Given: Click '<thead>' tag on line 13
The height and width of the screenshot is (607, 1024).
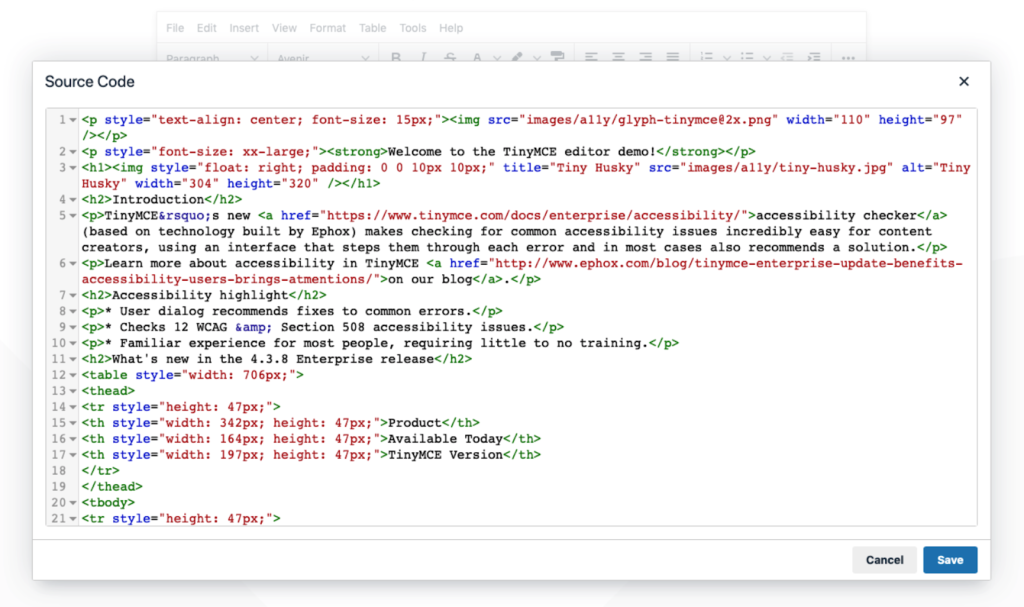Looking at the screenshot, I should 108,391.
